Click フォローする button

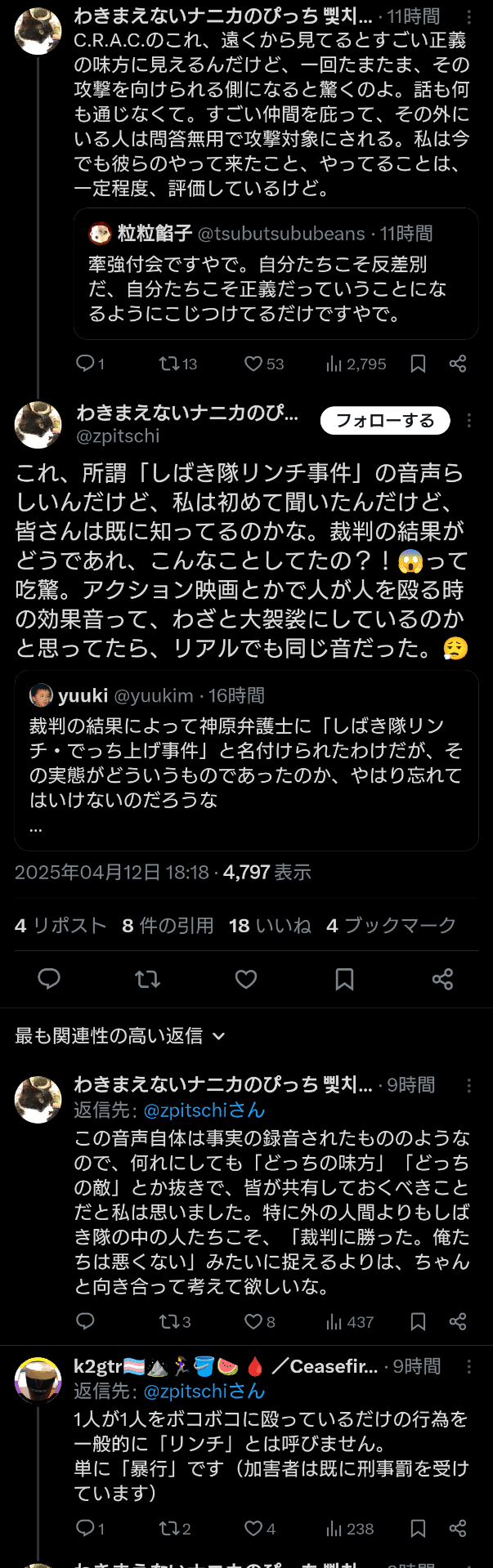(x=385, y=420)
